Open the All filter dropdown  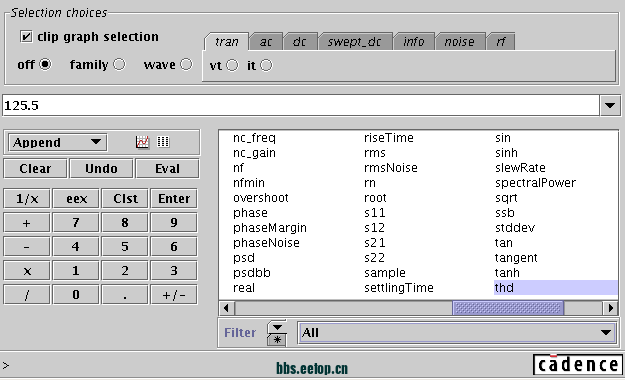pos(456,333)
